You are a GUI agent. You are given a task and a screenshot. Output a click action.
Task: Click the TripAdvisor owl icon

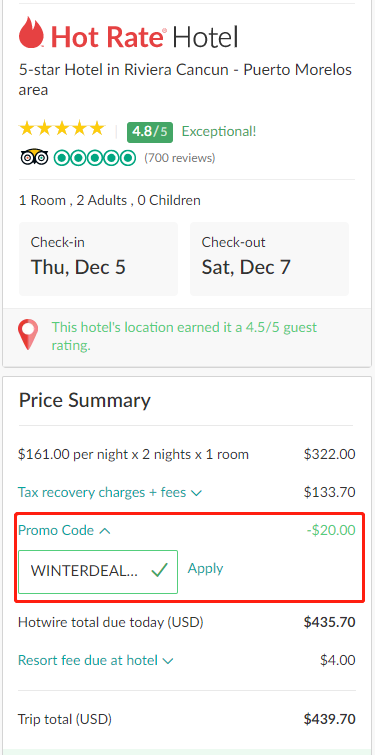(x=35, y=157)
